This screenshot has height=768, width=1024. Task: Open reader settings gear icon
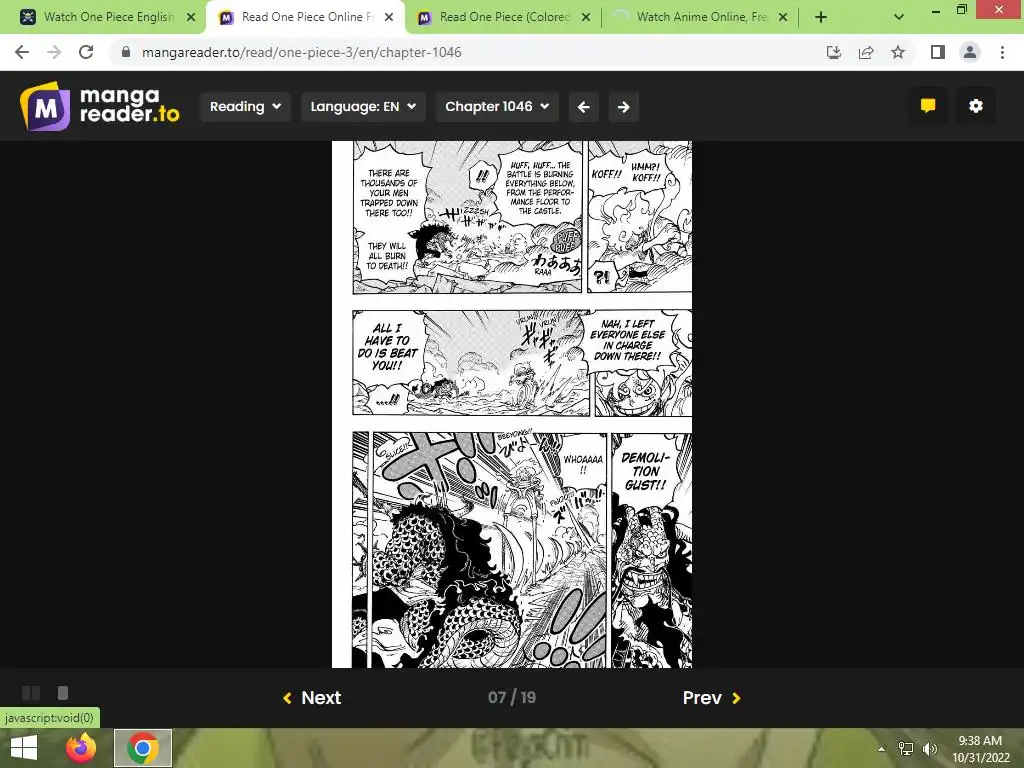tap(976, 106)
